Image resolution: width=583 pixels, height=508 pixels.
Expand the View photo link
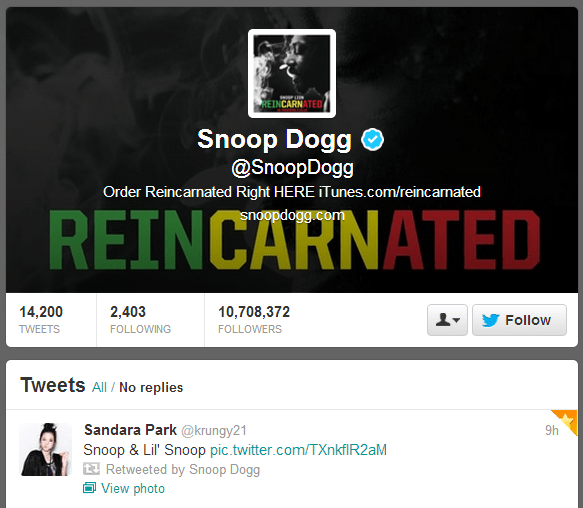pyautogui.click(x=133, y=488)
